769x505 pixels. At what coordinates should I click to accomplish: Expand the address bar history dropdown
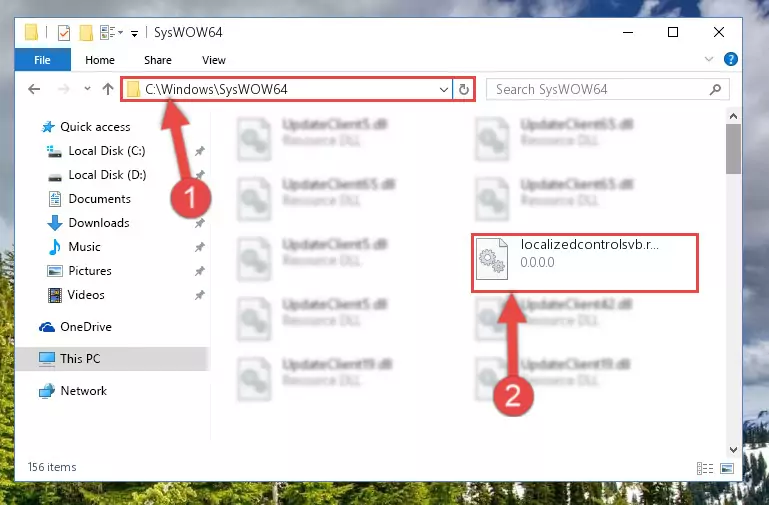[x=443, y=90]
